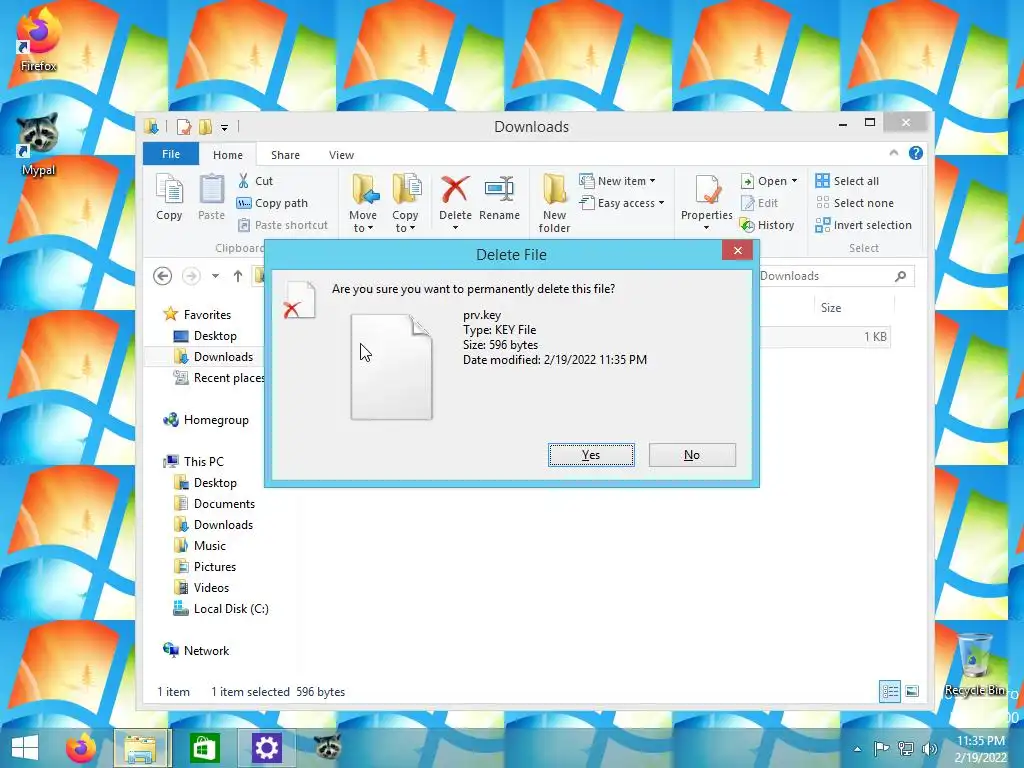Viewport: 1024px width, 768px height.
Task: Select Pictures folder in navigation pane
Action: 214,567
